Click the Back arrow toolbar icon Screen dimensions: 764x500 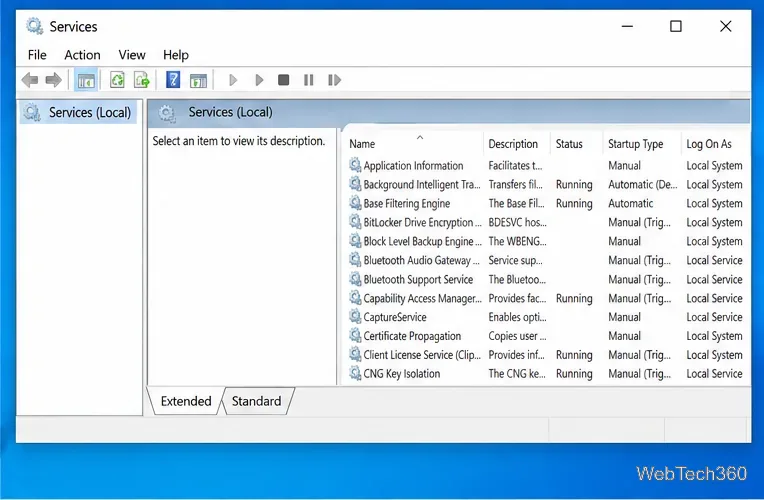tap(30, 80)
